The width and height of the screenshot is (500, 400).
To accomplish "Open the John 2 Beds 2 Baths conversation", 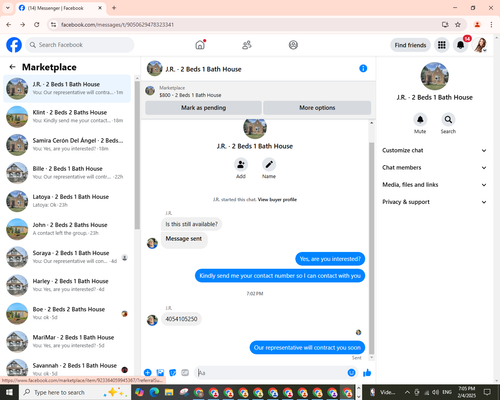I will tap(67, 229).
